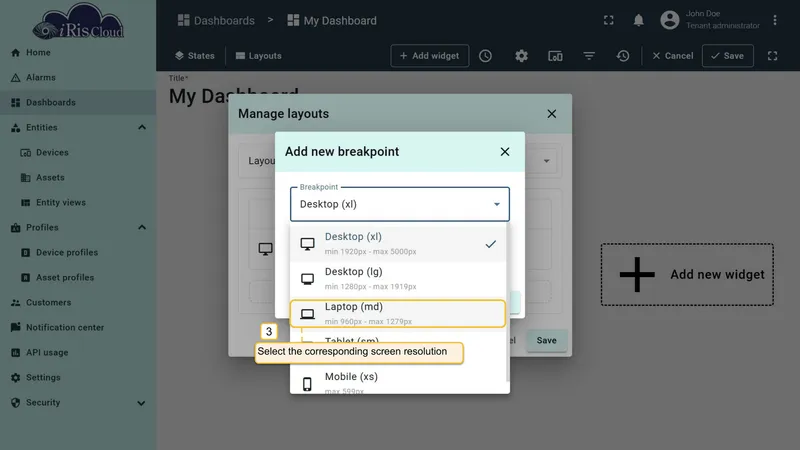Select Dashboards in the sidebar

point(78,103)
